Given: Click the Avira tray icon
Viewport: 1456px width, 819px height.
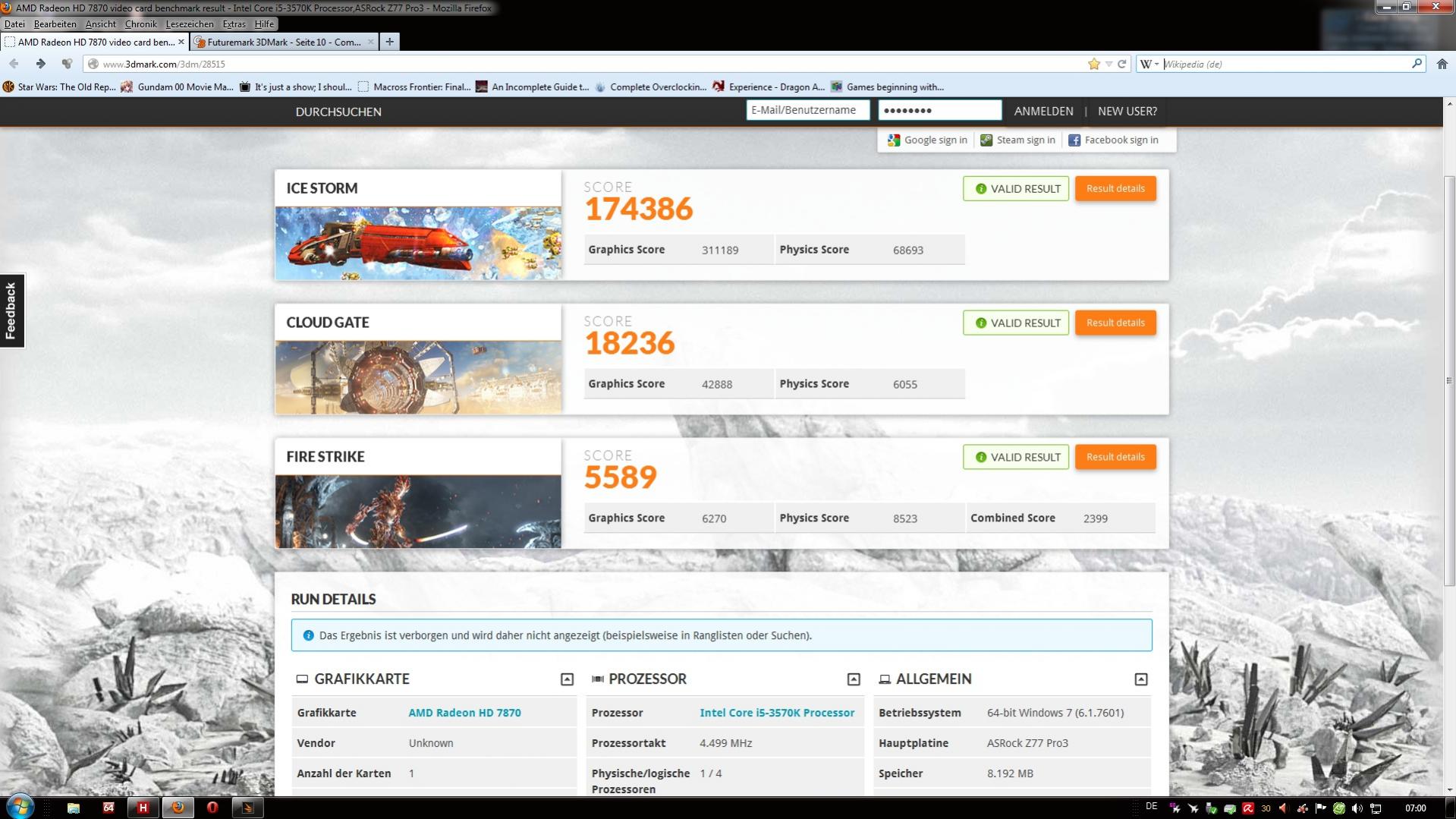Looking at the screenshot, I should [1248, 808].
